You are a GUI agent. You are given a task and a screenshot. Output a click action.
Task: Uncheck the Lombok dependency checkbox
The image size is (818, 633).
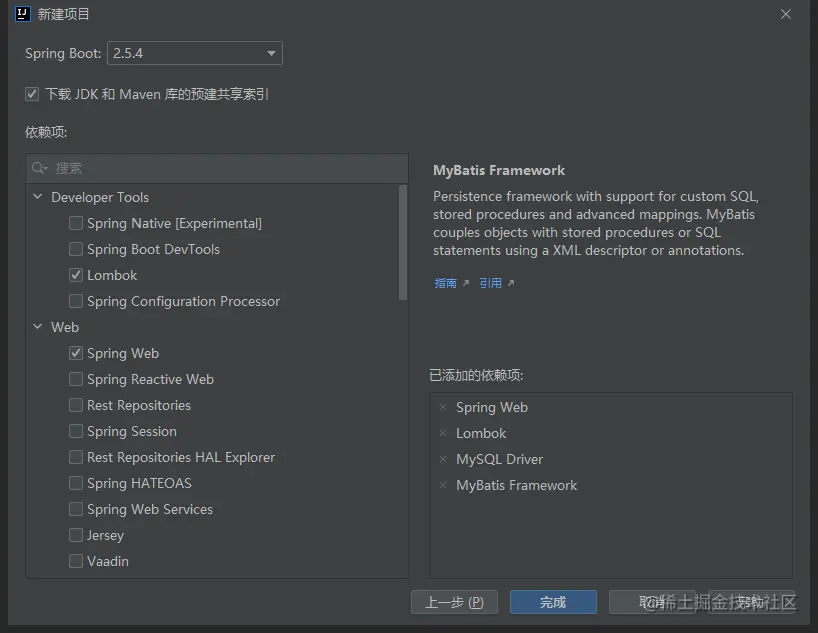point(76,275)
